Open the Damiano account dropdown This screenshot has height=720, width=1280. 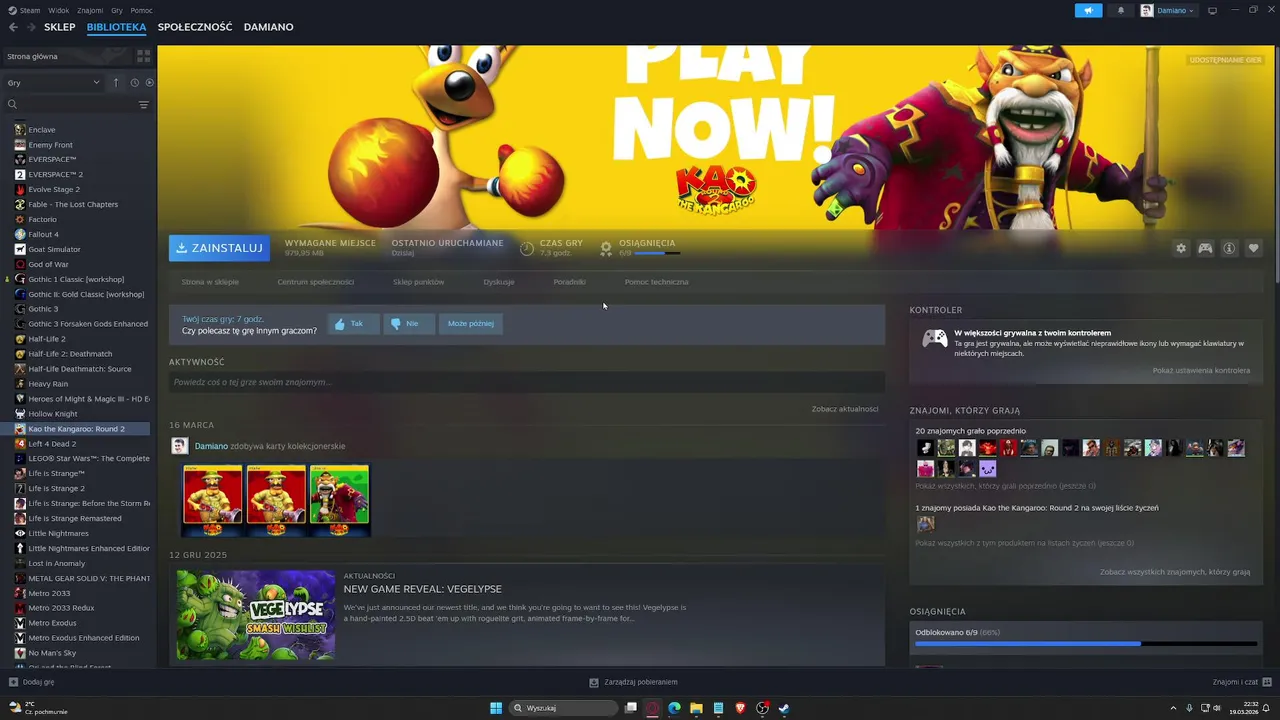(x=1168, y=10)
